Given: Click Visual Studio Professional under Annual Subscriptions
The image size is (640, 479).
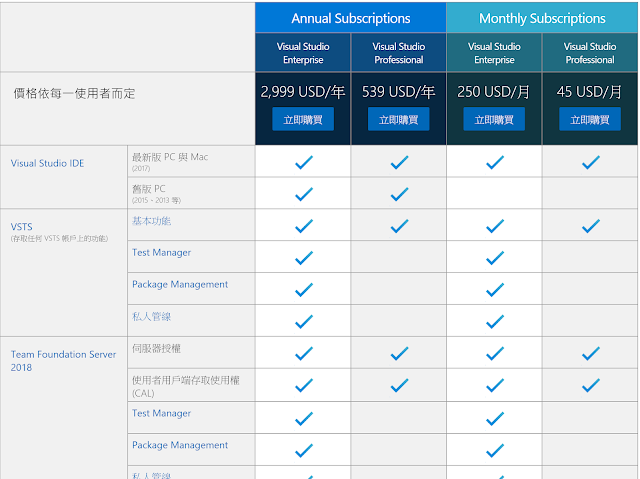Looking at the screenshot, I should point(398,53).
